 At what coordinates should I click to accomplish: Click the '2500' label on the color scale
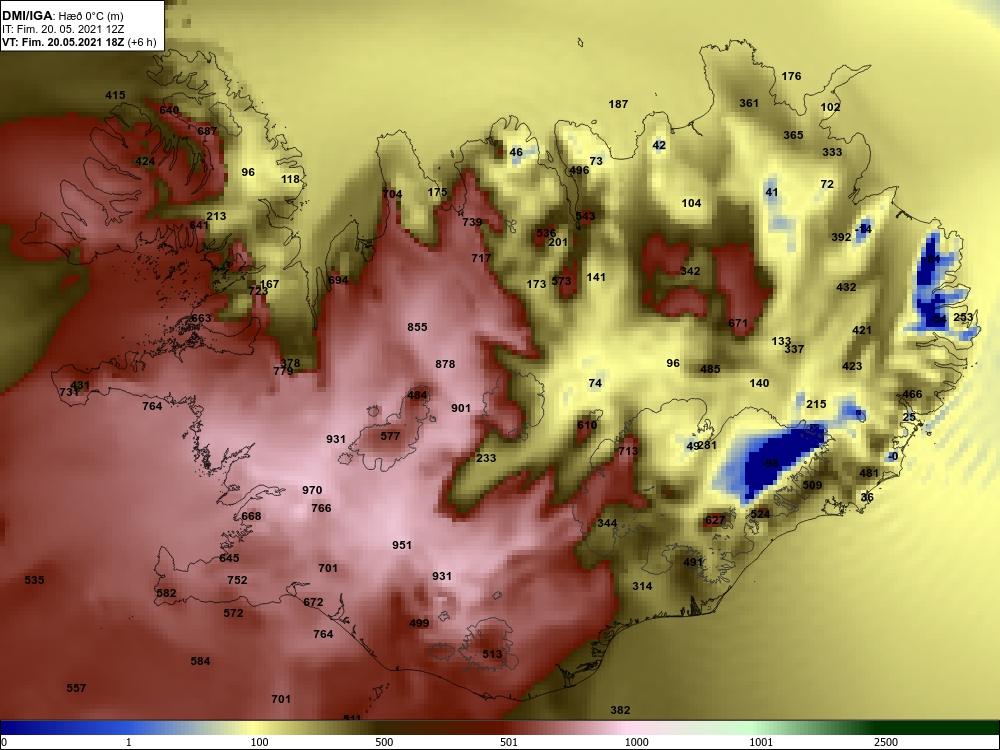click(886, 742)
